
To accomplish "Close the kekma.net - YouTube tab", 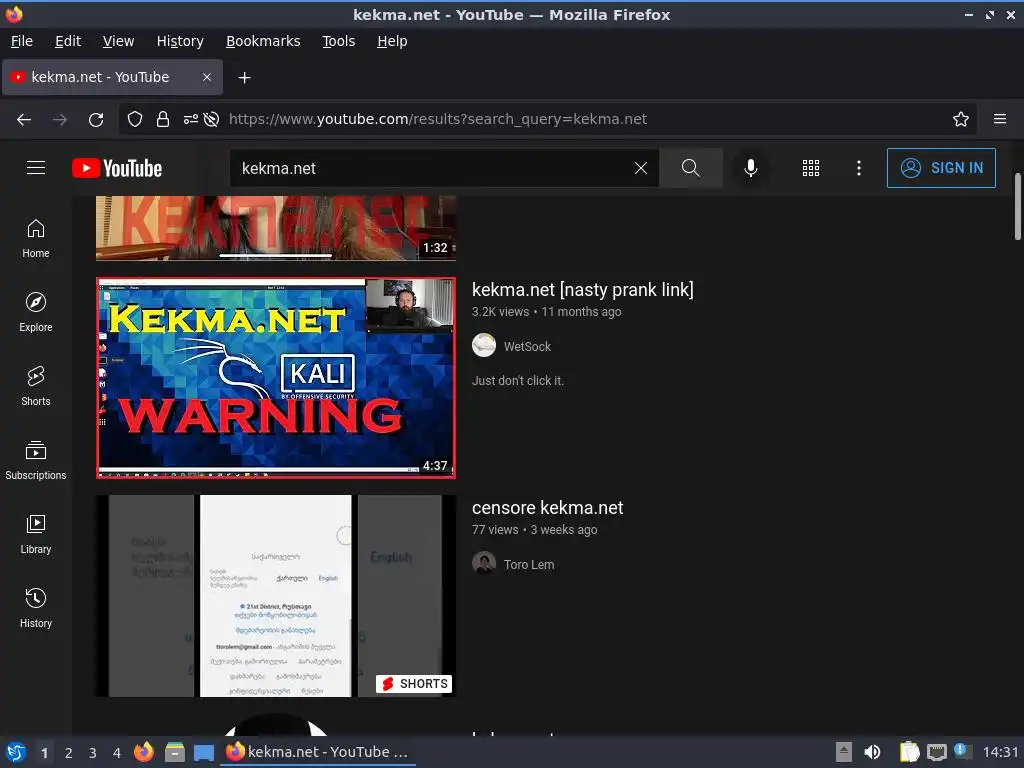I will click(206, 77).
